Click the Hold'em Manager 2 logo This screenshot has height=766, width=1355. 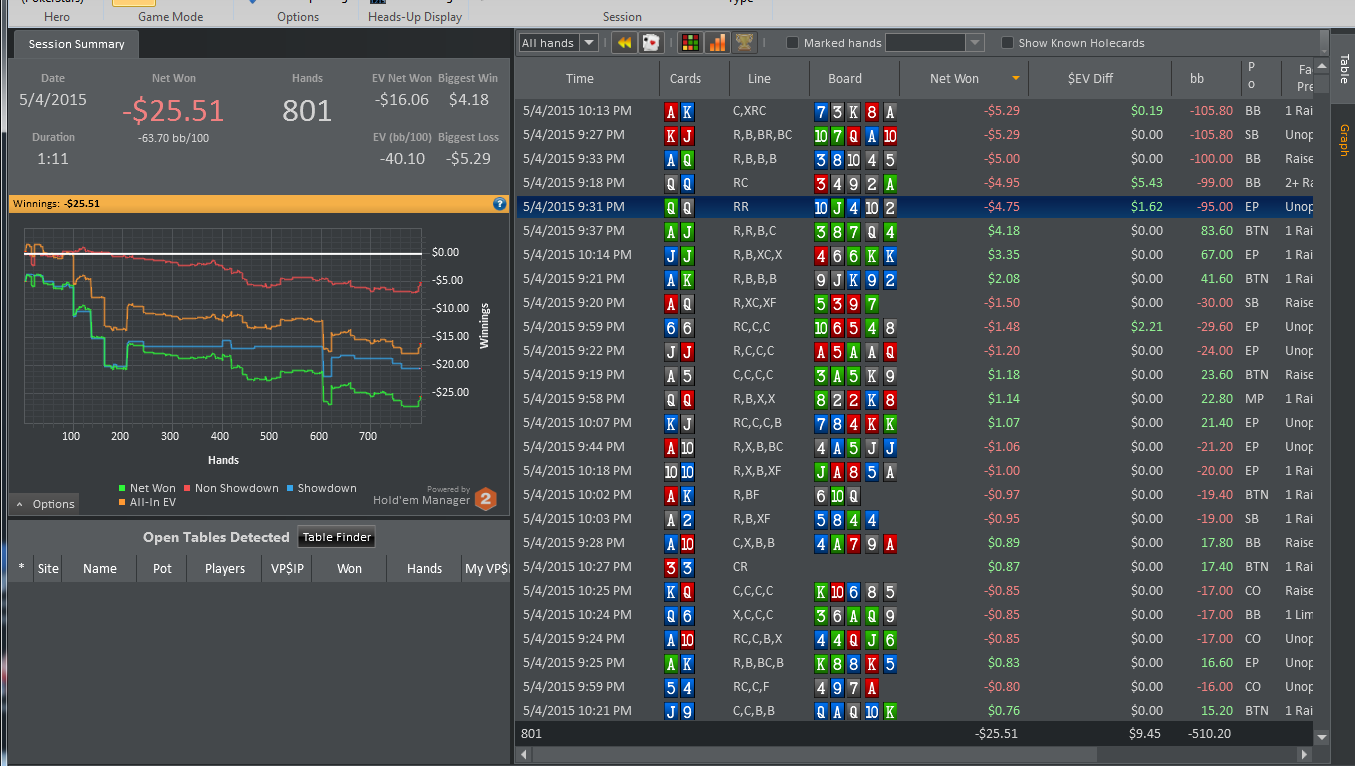(484, 499)
